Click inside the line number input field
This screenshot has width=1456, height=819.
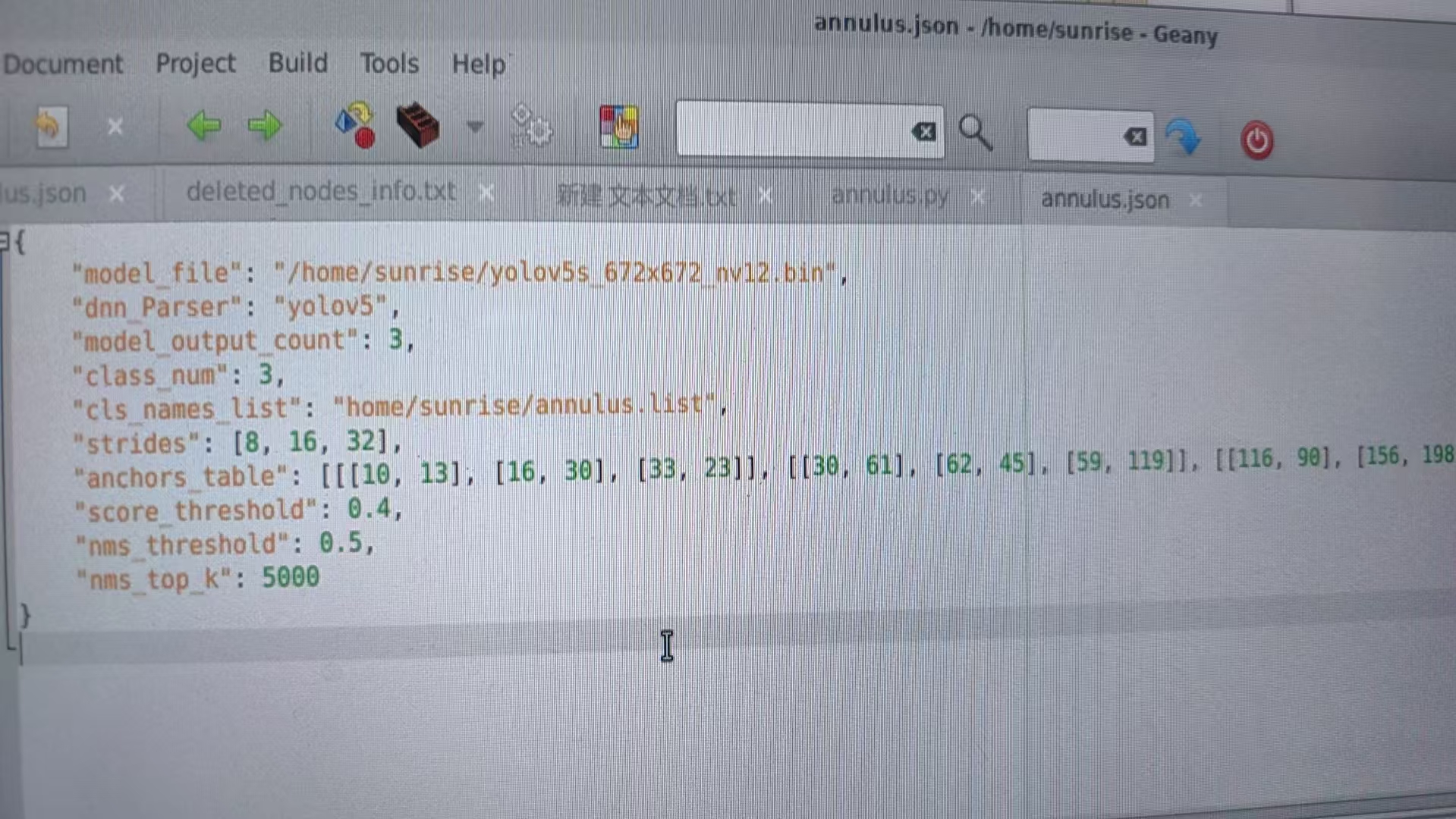pyautogui.click(x=1075, y=136)
